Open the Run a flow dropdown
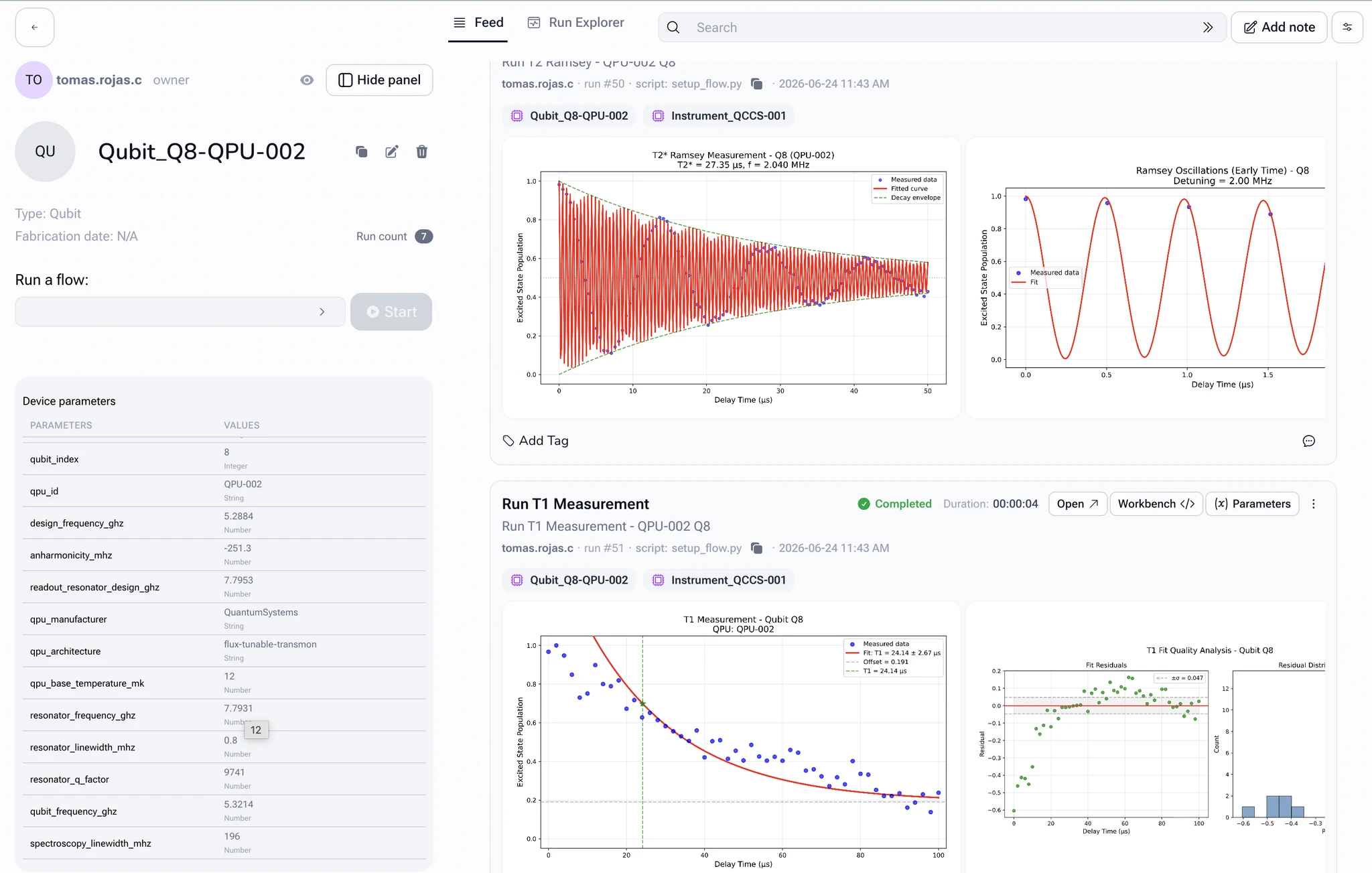 pyautogui.click(x=180, y=312)
